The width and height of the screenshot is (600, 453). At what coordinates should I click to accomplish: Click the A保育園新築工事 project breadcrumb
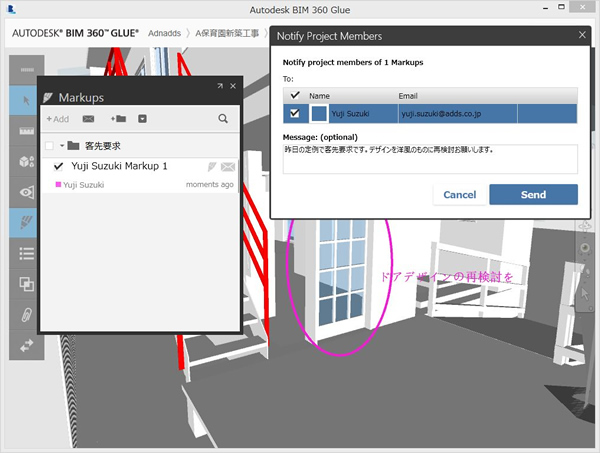click(227, 33)
